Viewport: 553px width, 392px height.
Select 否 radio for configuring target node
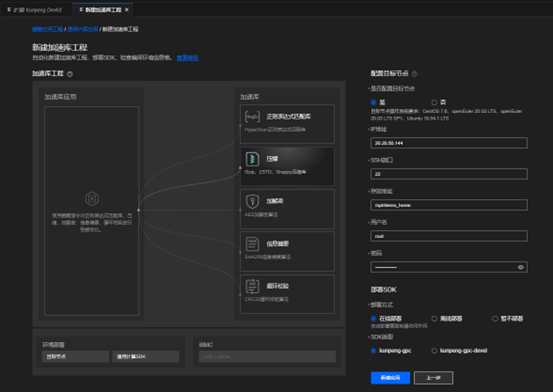click(x=434, y=102)
